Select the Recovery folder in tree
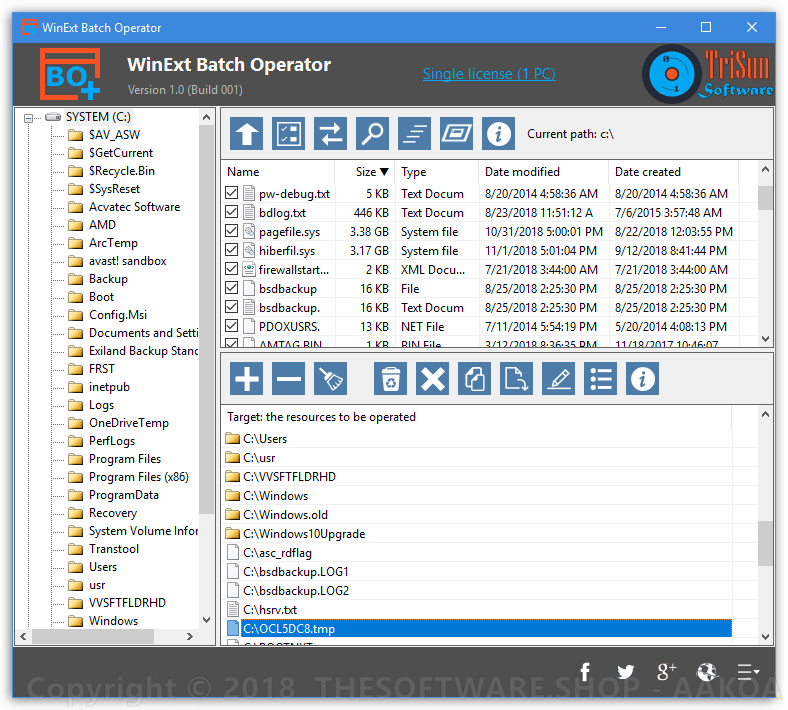788x710 pixels. click(113, 513)
